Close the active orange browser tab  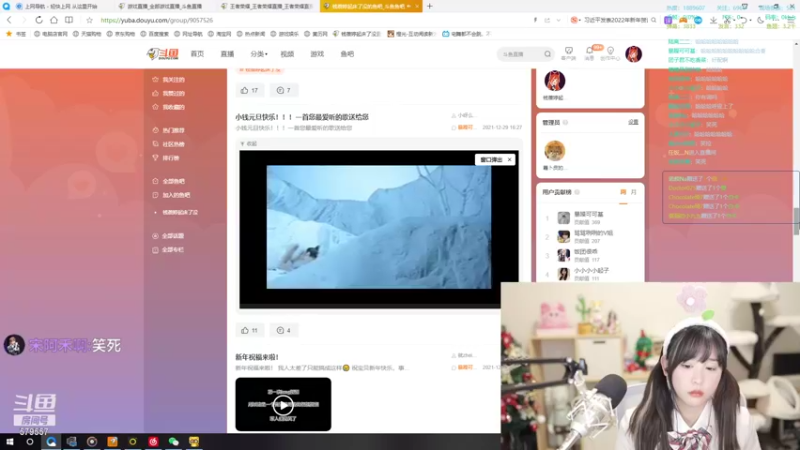coord(417,6)
